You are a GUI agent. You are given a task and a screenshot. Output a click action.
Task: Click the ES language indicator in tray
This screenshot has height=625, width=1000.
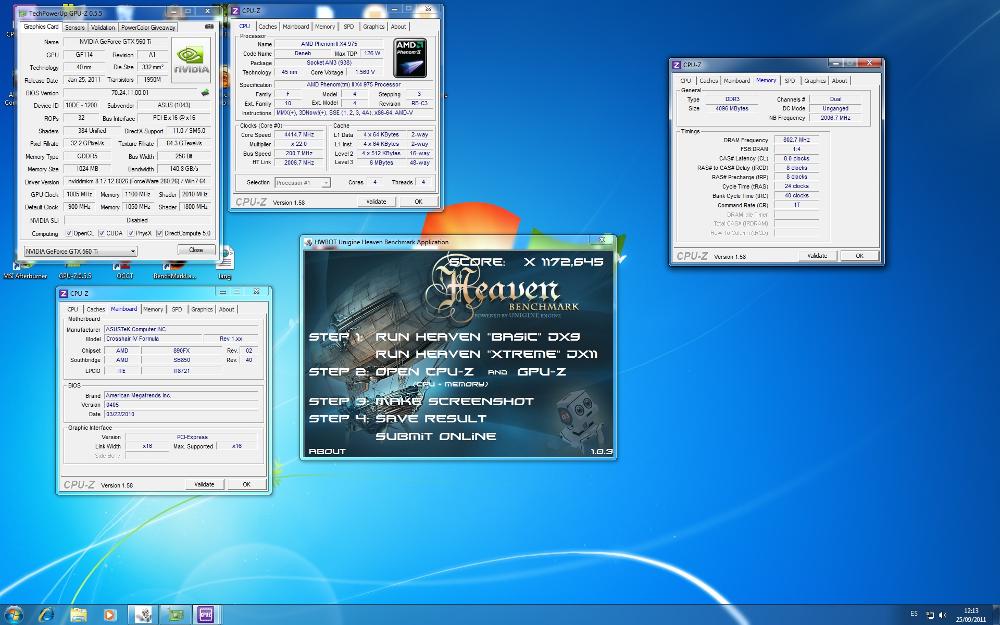pyautogui.click(x=914, y=614)
